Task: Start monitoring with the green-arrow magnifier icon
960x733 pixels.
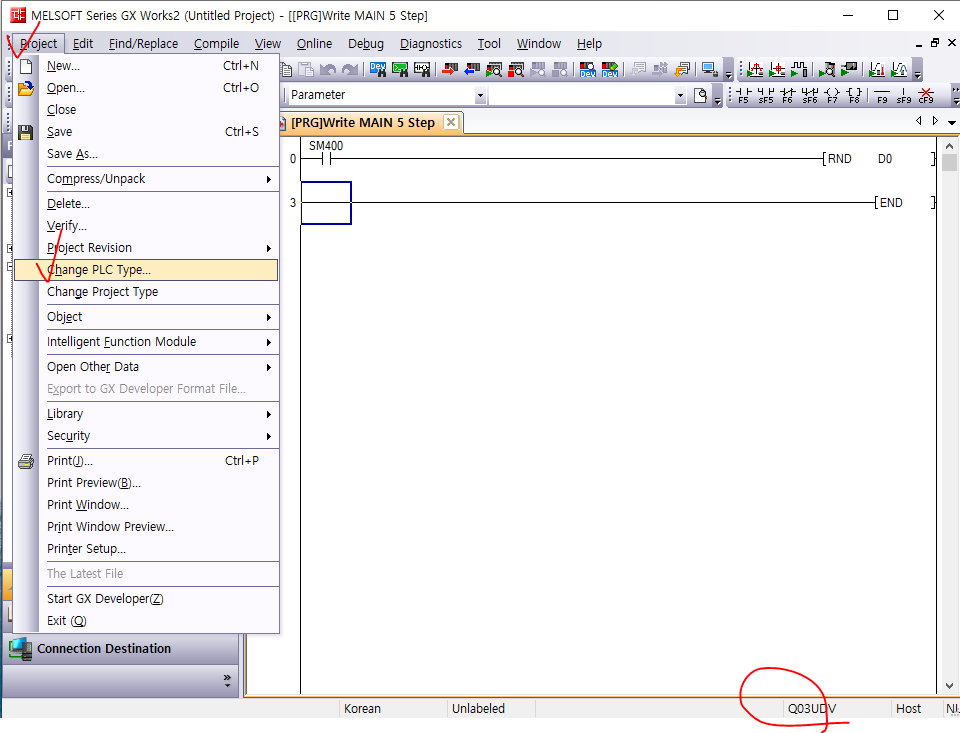Action: (x=494, y=69)
